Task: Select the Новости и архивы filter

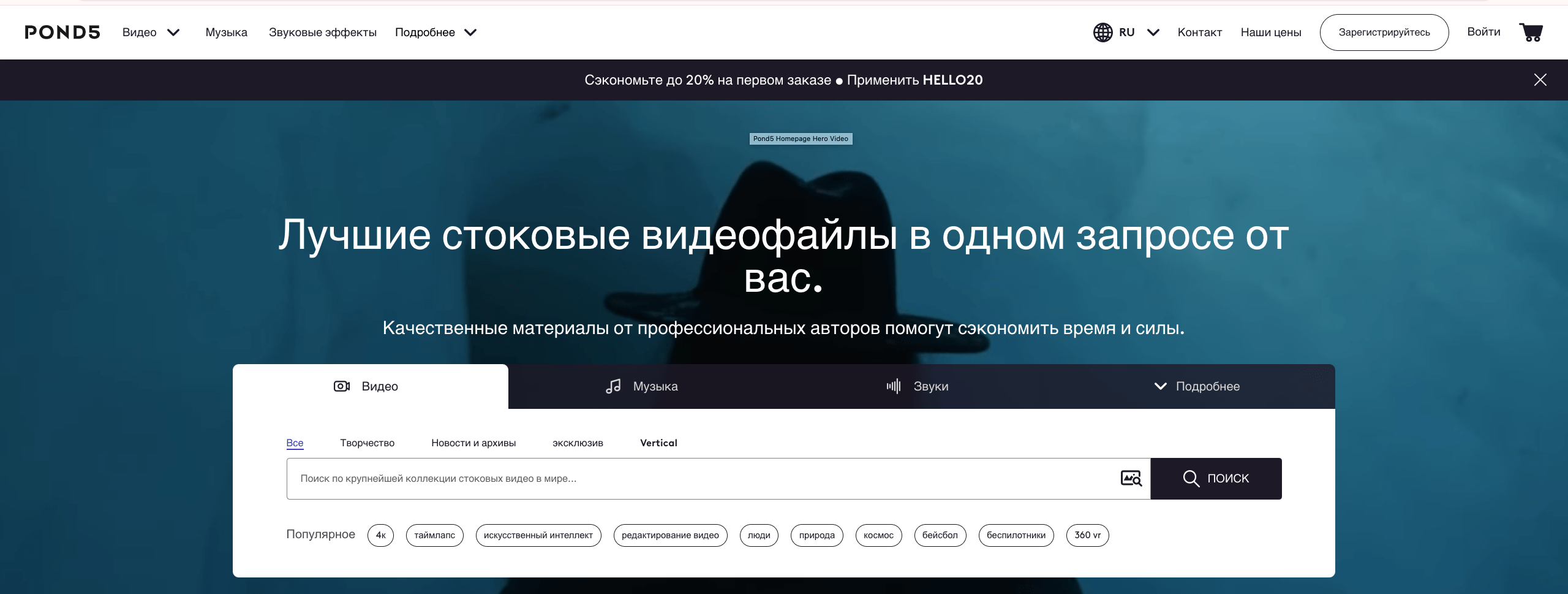Action: (473, 443)
